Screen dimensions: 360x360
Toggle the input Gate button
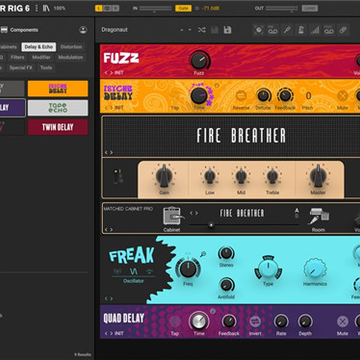tap(183, 8)
